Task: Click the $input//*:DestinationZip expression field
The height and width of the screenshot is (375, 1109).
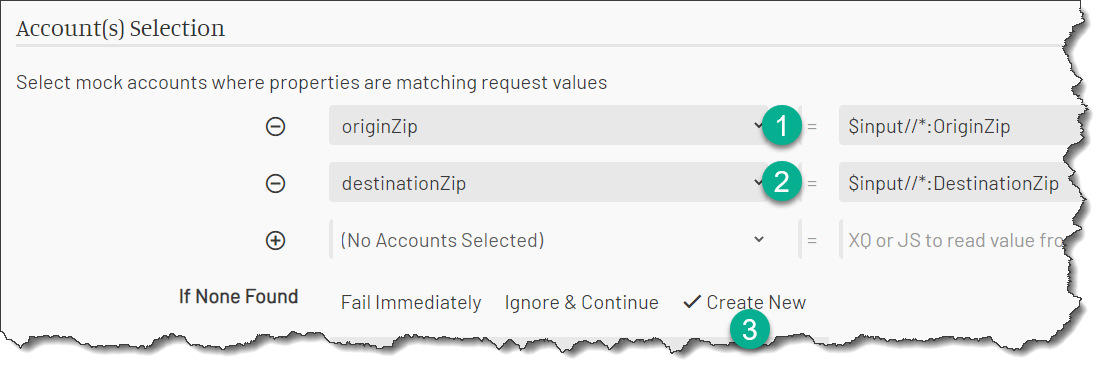Action: click(x=959, y=183)
